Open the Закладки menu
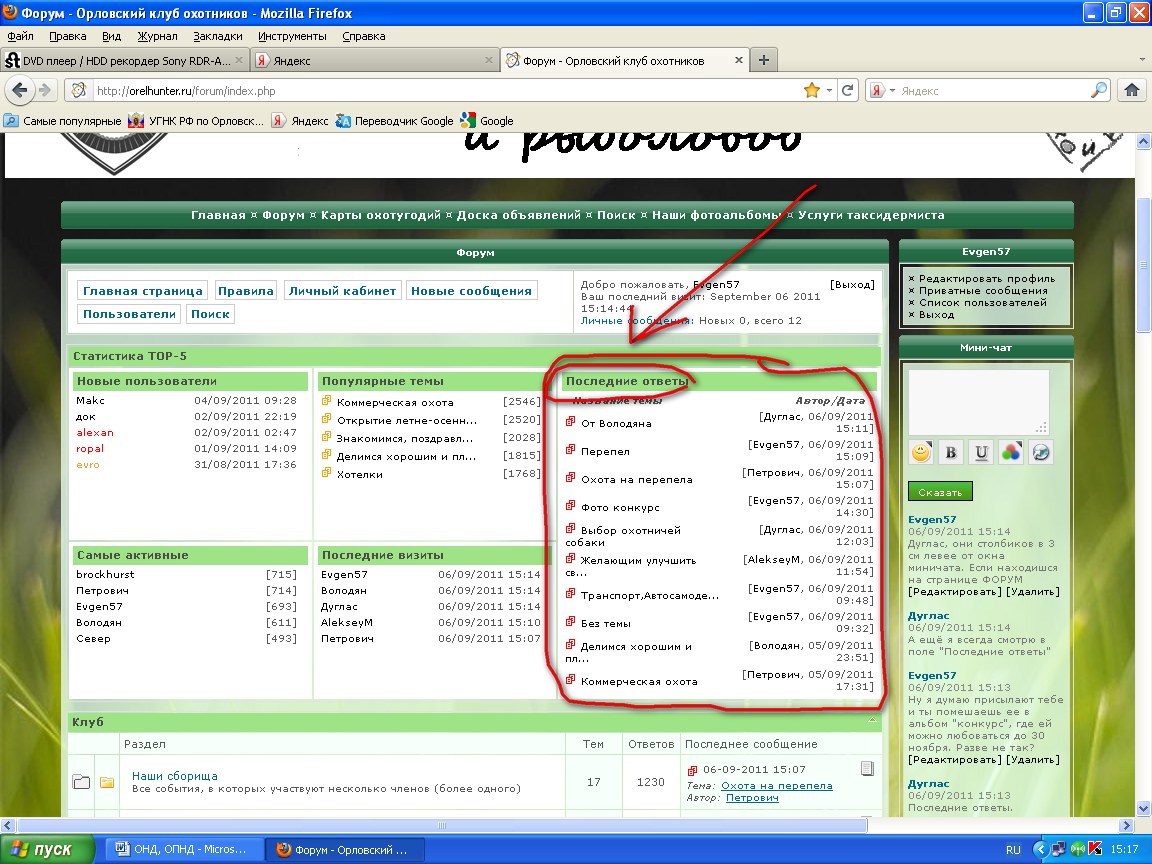This screenshot has height=864, width=1152. coord(217,36)
